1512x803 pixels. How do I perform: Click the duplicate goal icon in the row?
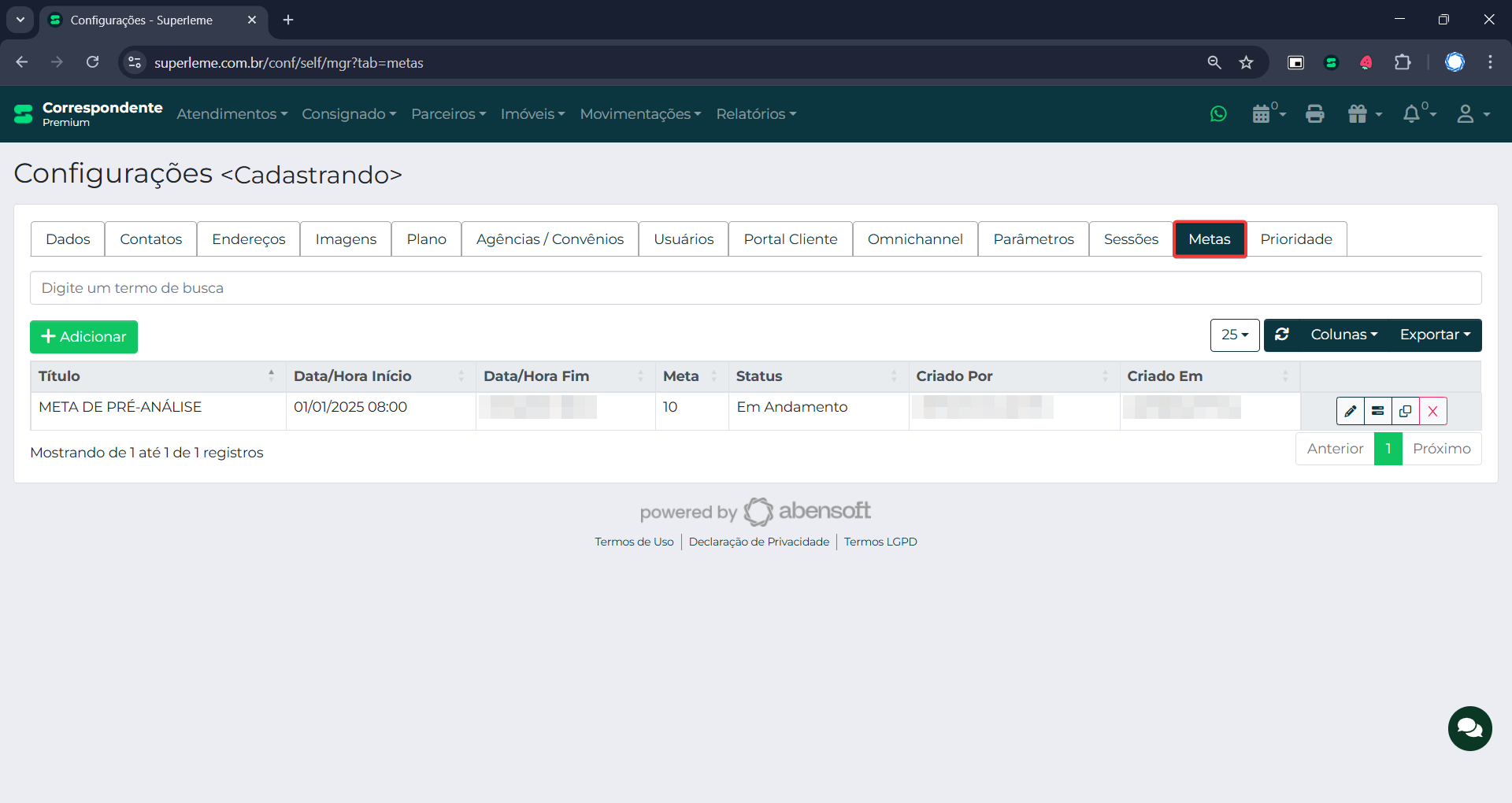pos(1405,411)
